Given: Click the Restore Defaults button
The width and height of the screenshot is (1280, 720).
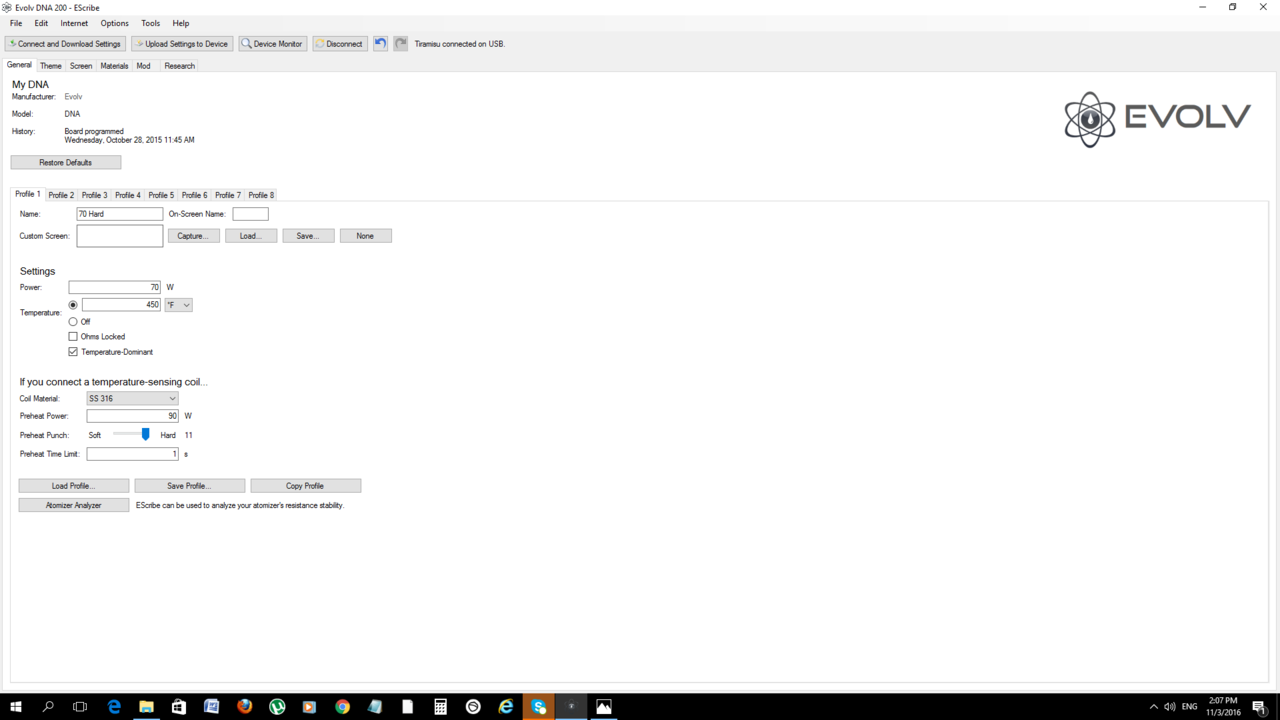Looking at the screenshot, I should click(66, 162).
